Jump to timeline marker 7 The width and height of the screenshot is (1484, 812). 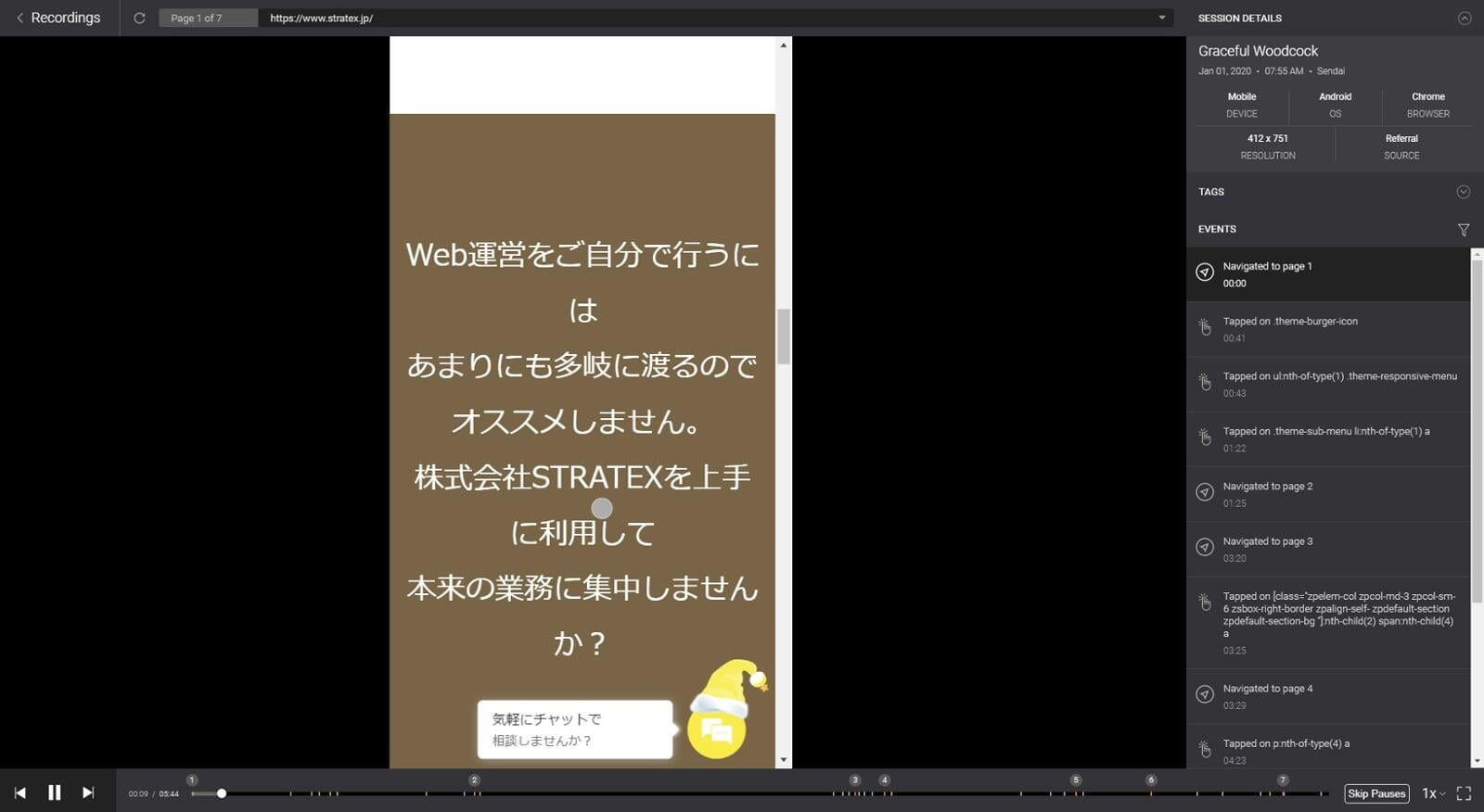coord(1283,780)
